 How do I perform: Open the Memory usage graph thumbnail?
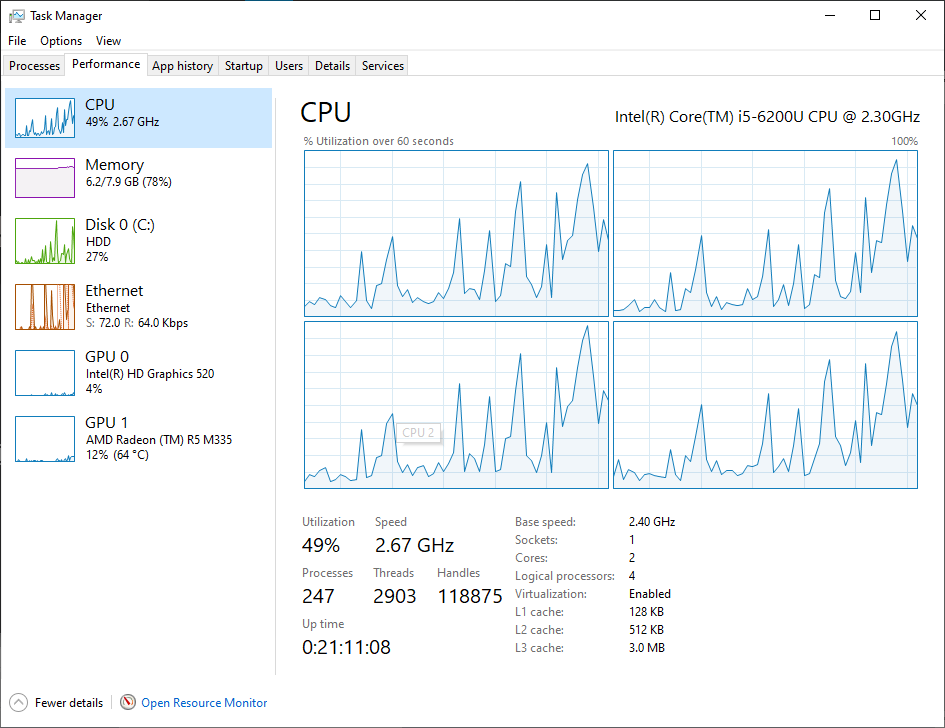click(45, 178)
